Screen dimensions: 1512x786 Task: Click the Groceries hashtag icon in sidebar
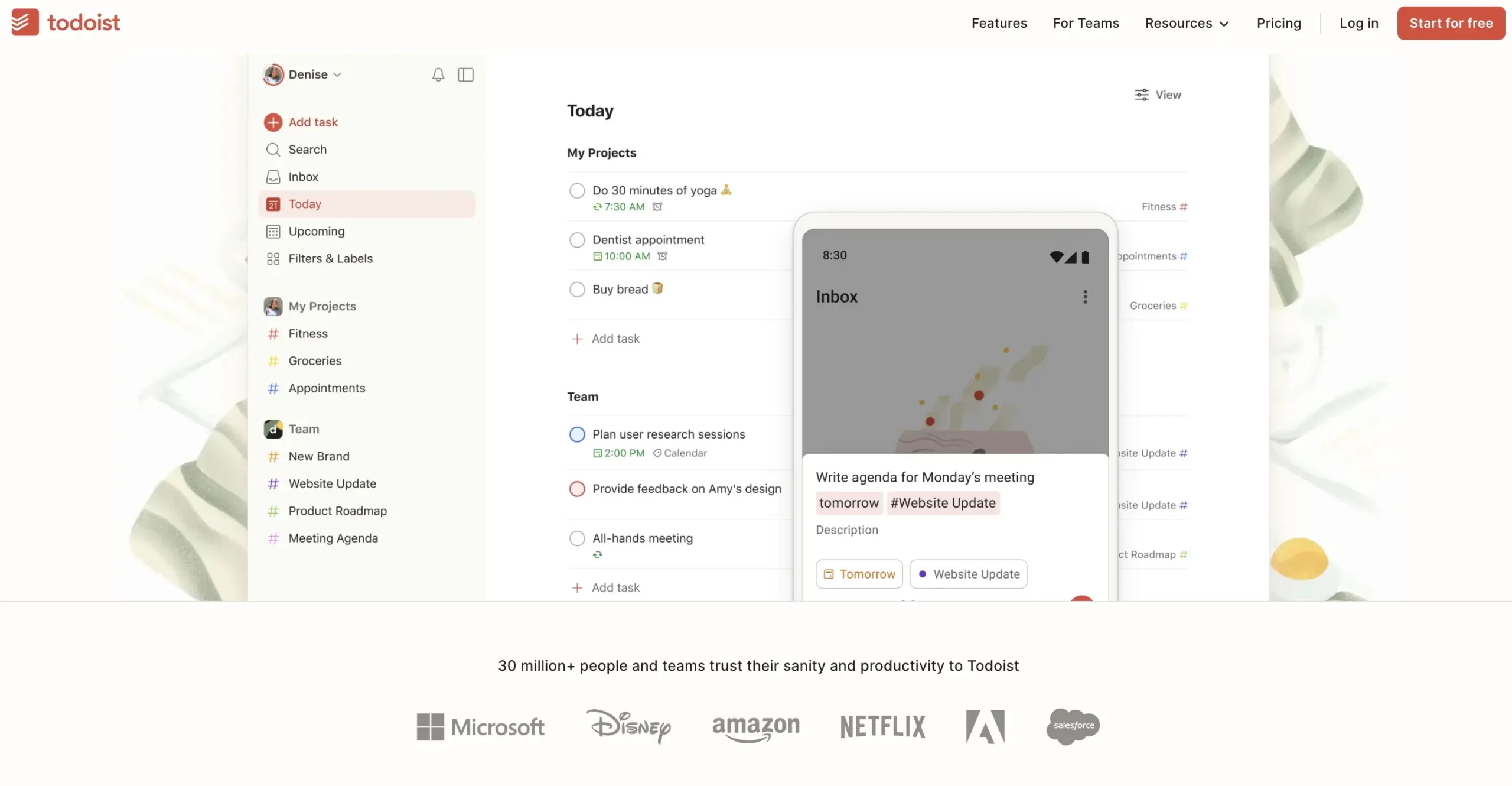click(273, 361)
